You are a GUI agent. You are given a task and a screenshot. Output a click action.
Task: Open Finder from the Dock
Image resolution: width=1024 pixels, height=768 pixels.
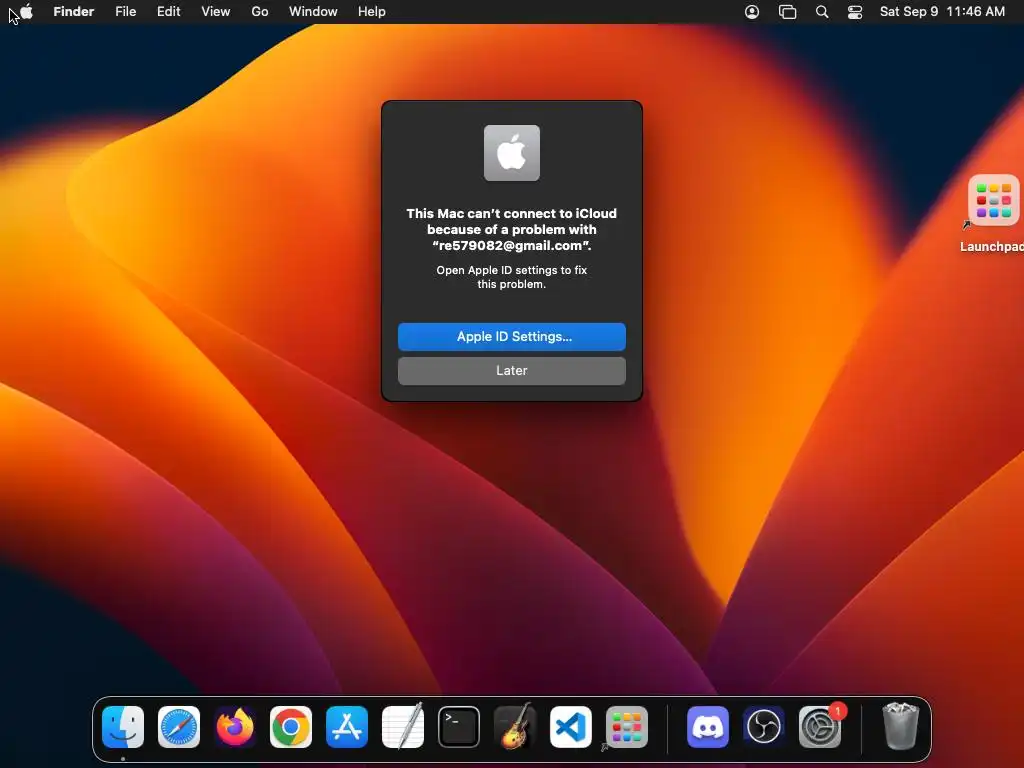point(123,727)
